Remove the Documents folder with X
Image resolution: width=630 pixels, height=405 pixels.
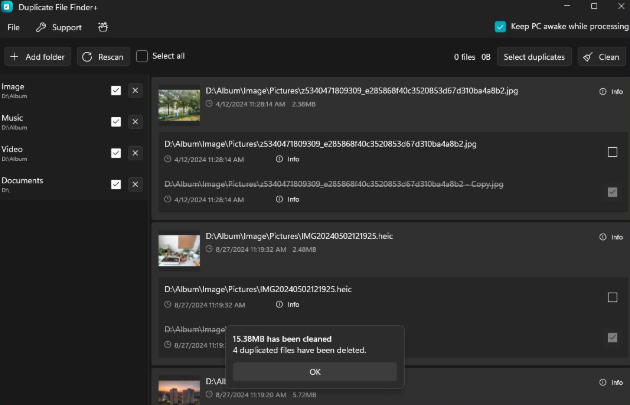(x=135, y=184)
